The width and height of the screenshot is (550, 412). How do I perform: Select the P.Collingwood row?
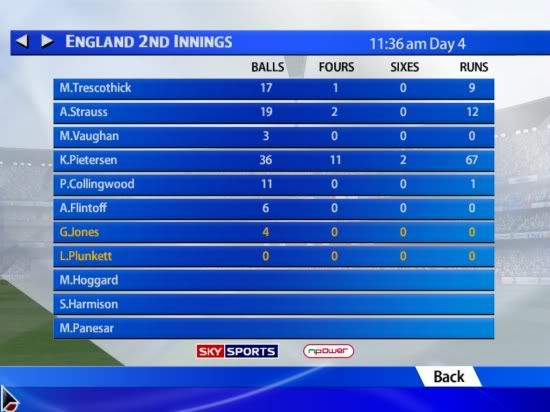point(274,185)
